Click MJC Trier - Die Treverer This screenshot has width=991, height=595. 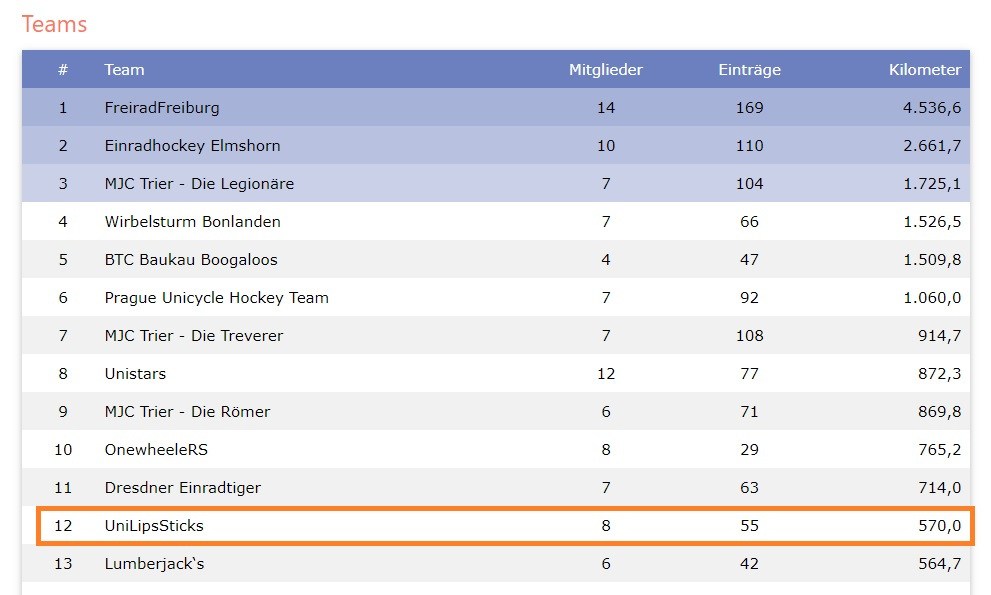coord(194,336)
